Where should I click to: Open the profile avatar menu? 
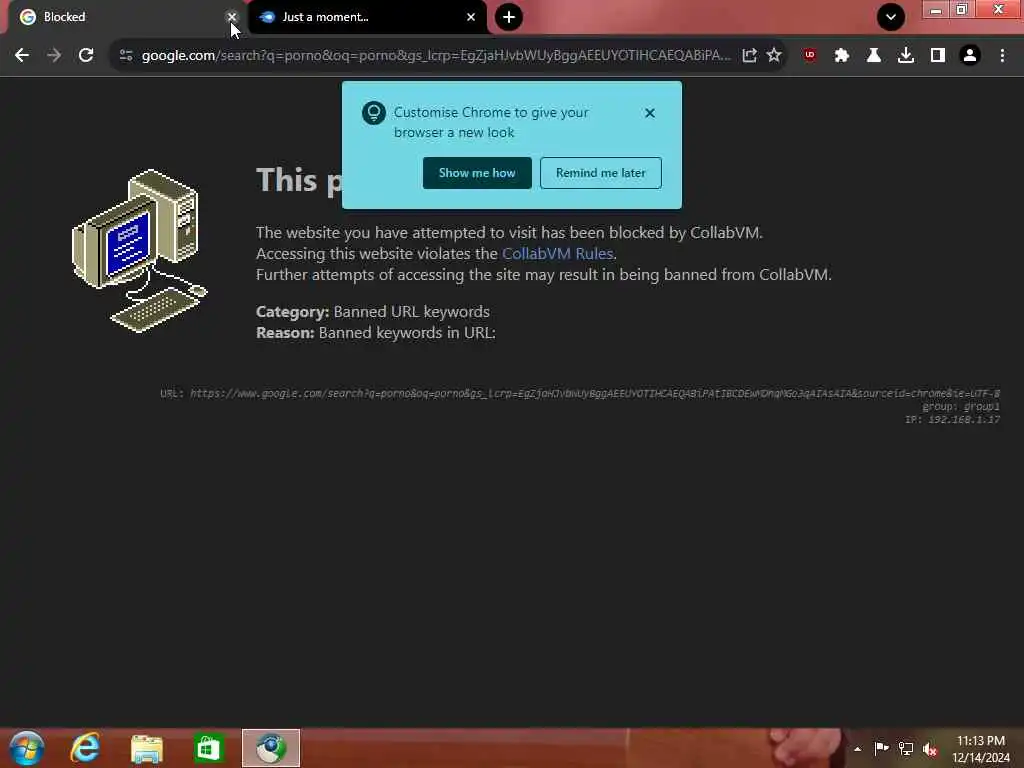pos(970,56)
